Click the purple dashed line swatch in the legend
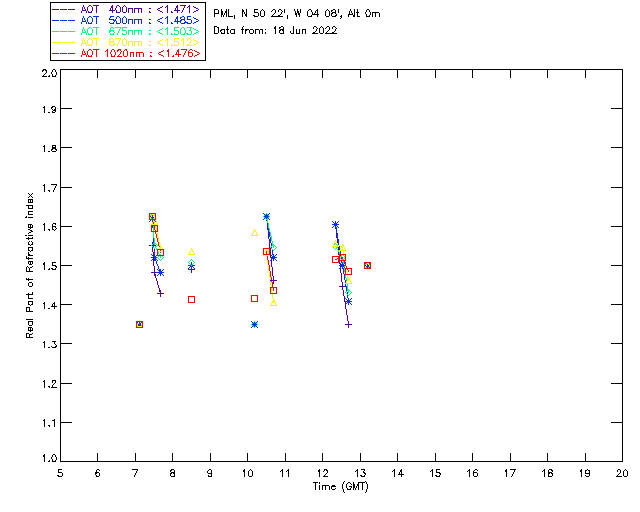 [x=63, y=9]
